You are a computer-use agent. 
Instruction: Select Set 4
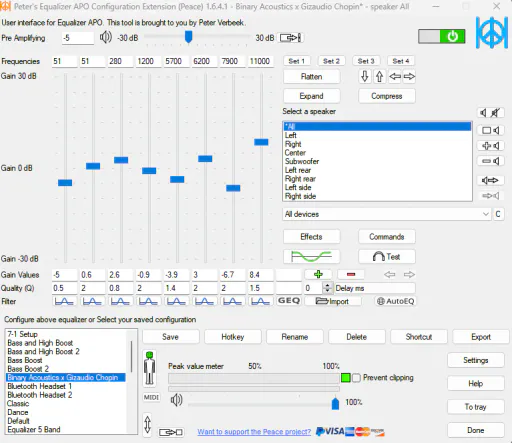pyautogui.click(x=401, y=61)
